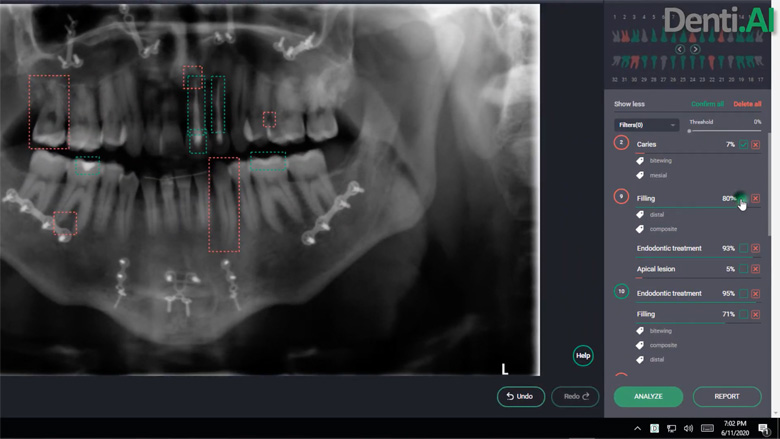Select the Apical lesion finding label

click(x=656, y=269)
